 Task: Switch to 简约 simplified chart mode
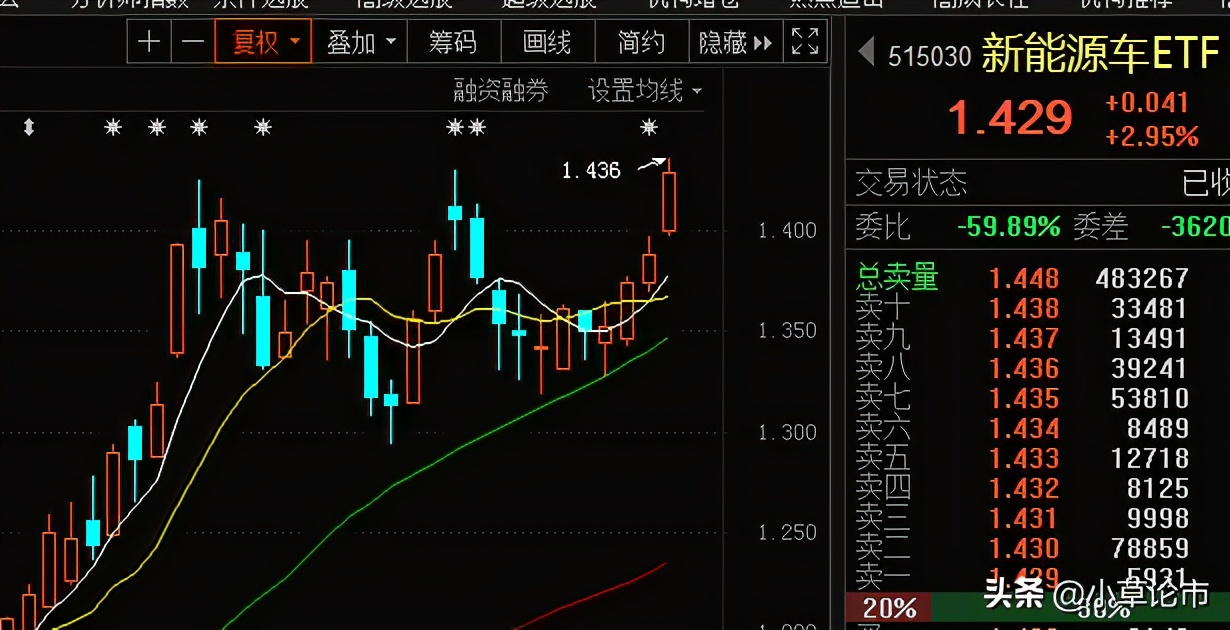tap(641, 42)
